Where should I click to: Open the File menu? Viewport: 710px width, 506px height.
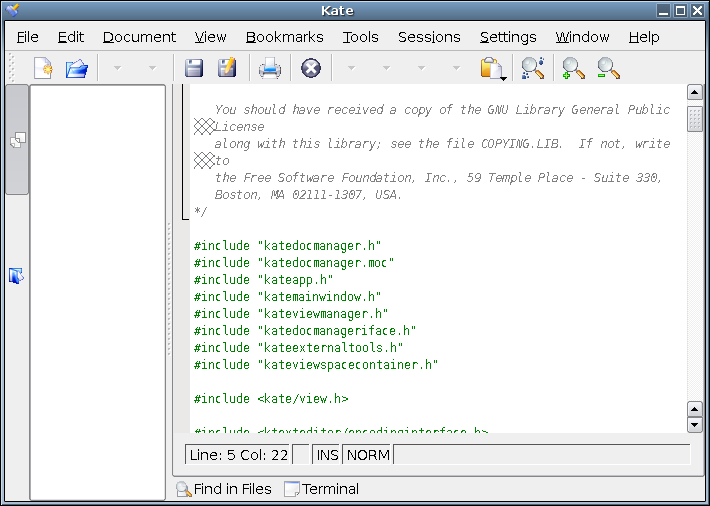(x=28, y=37)
